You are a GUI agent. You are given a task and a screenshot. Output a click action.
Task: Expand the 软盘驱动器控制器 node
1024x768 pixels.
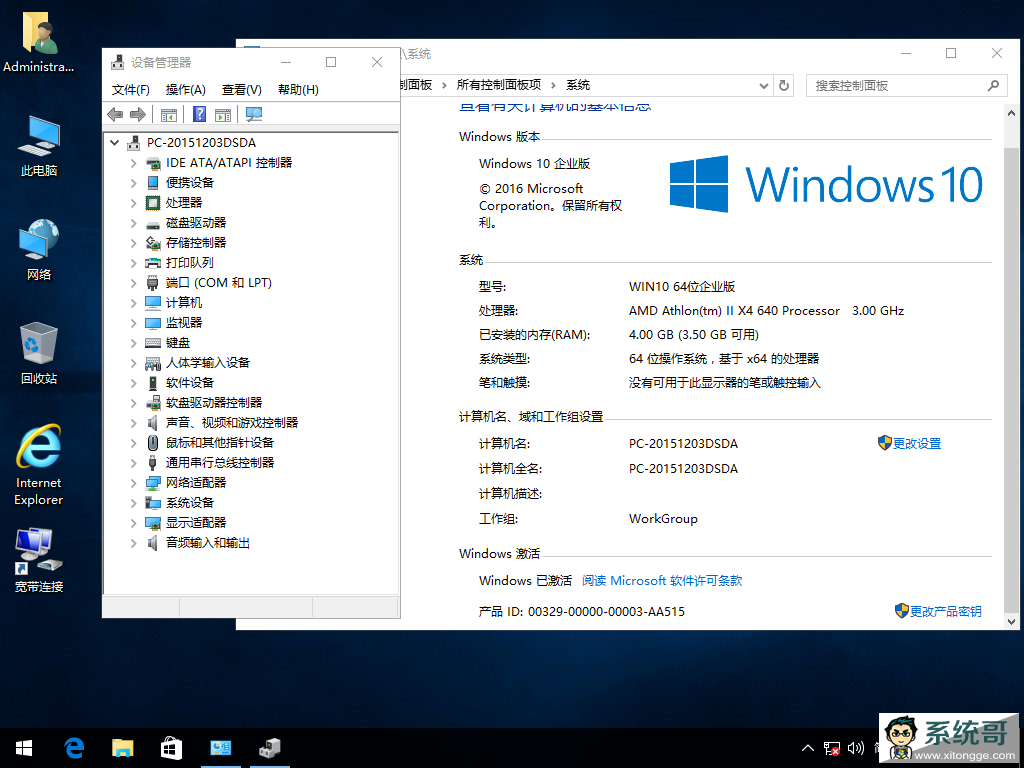[x=133, y=403]
